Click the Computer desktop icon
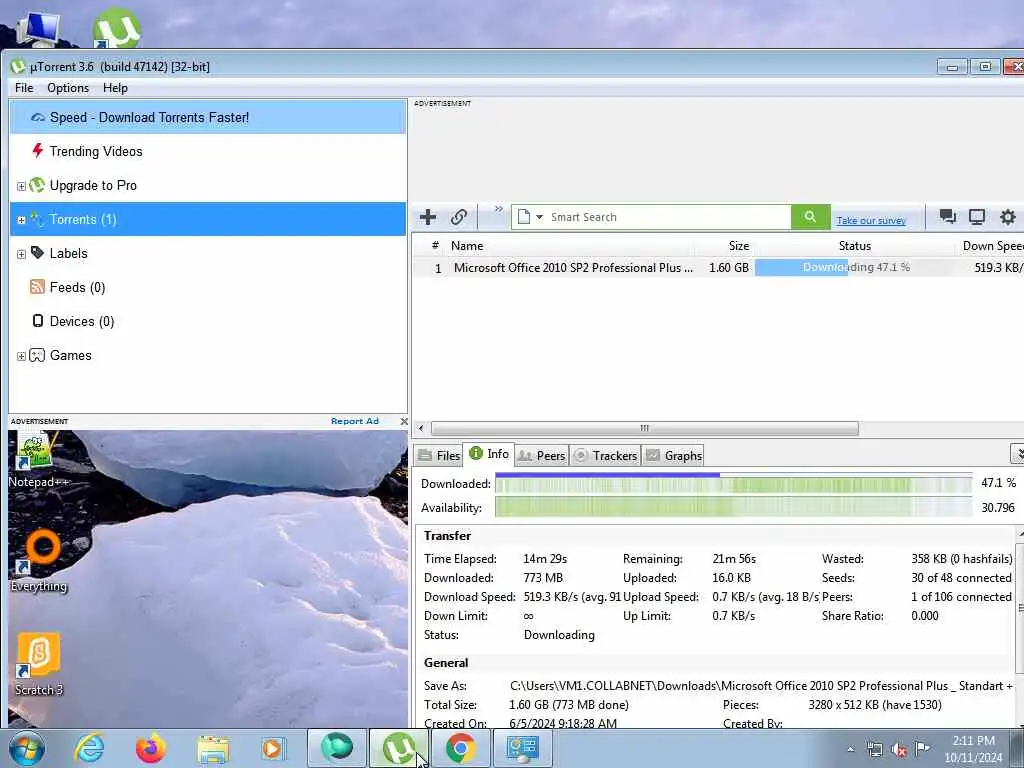Image resolution: width=1024 pixels, height=768 pixels. coord(39,29)
